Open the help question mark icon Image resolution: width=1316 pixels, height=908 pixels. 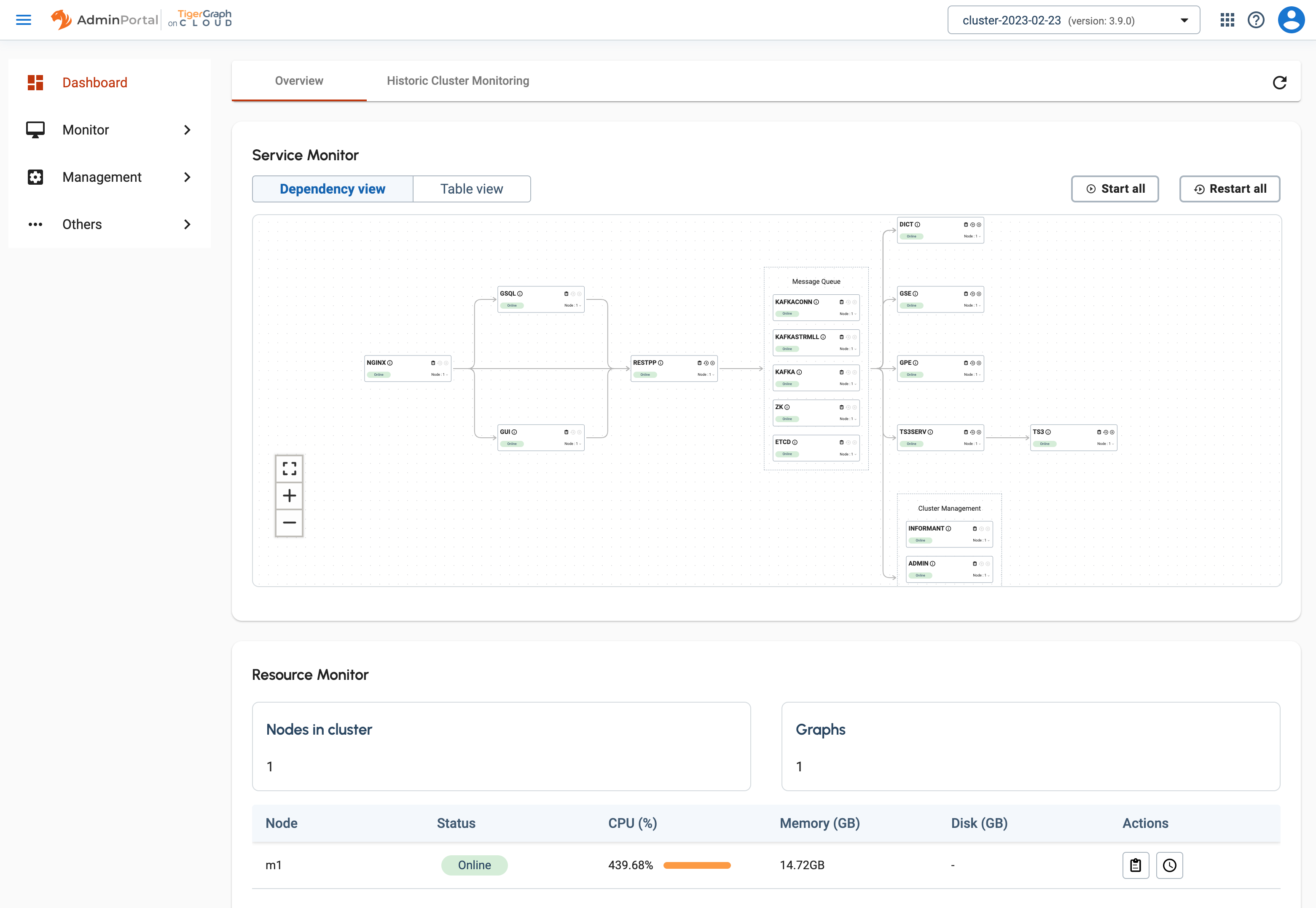pyautogui.click(x=1256, y=20)
